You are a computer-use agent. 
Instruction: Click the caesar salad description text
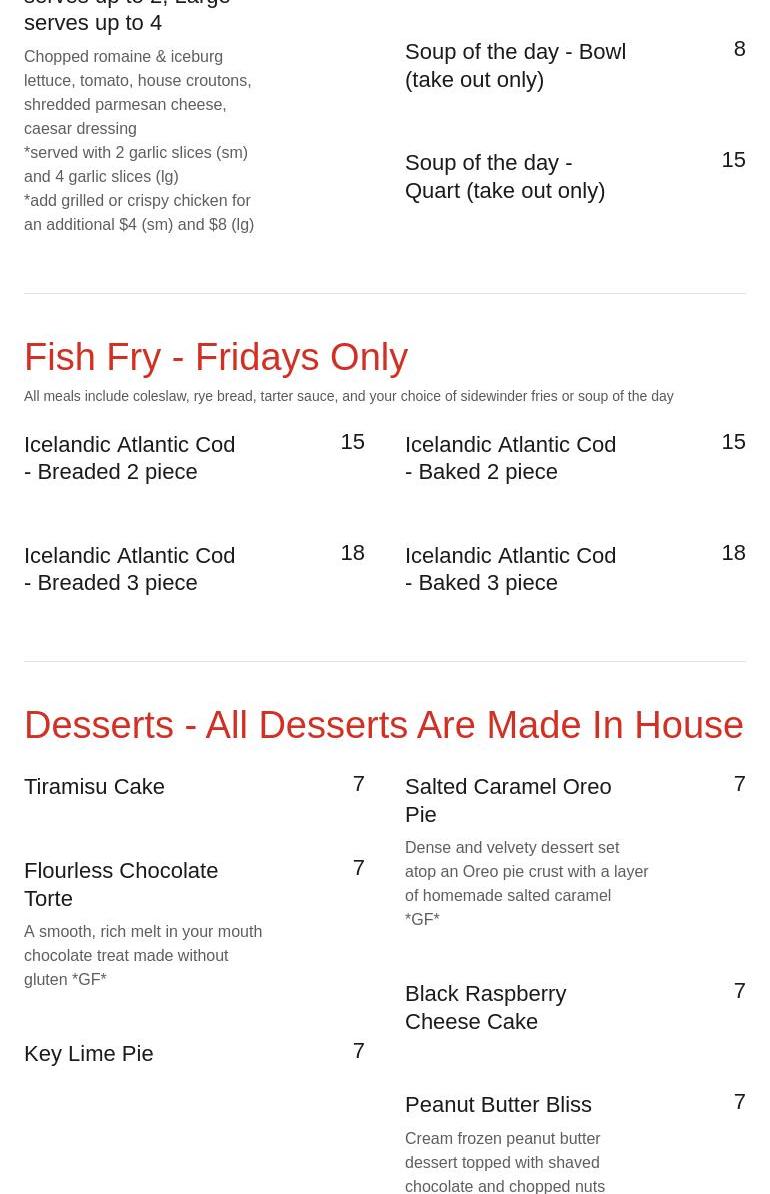click(x=139, y=140)
